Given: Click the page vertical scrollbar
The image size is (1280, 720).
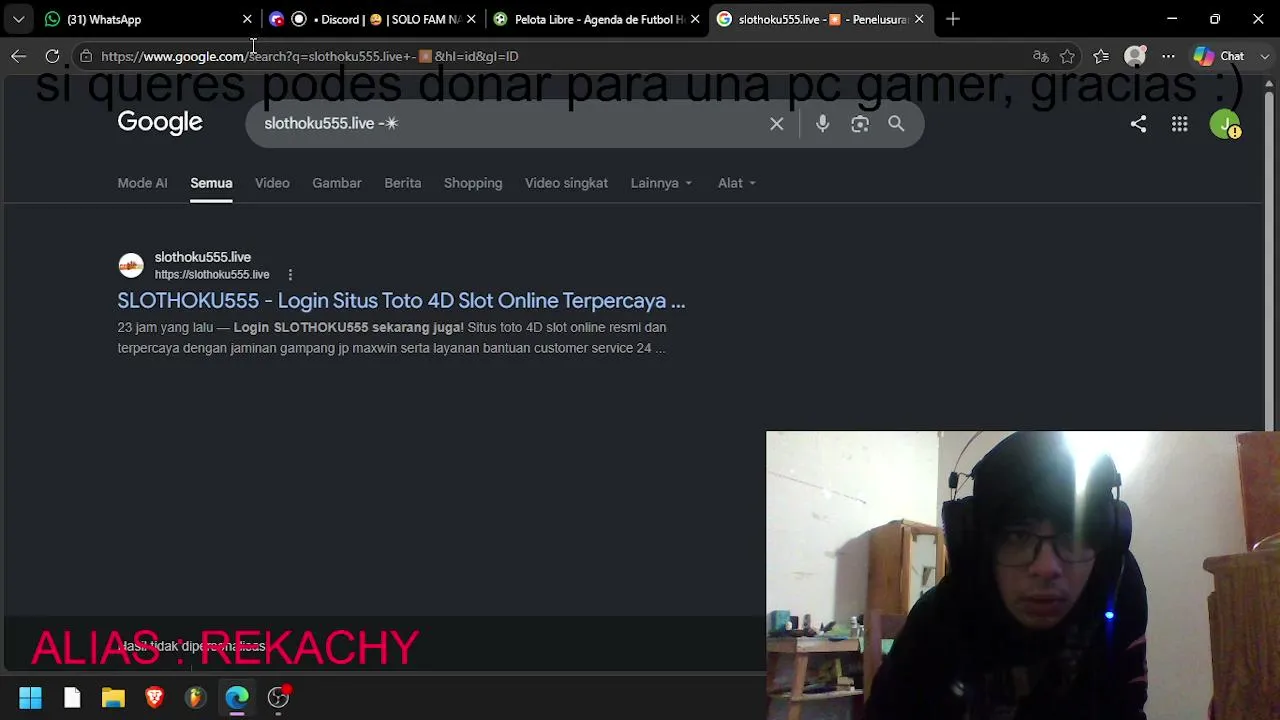Looking at the screenshot, I should (x=1272, y=260).
